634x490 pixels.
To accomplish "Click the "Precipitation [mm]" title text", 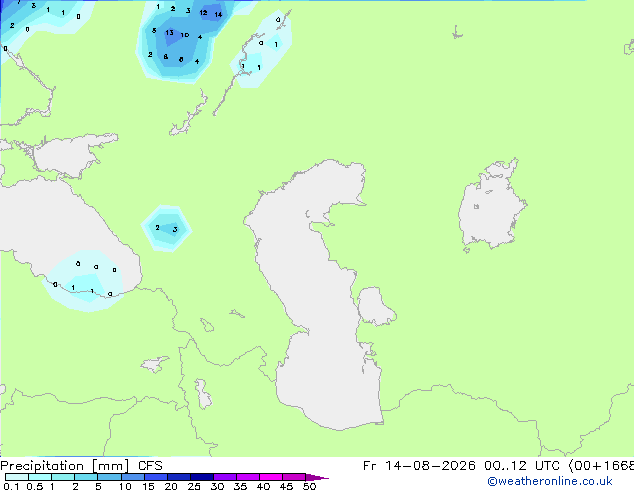I will click(65, 466).
